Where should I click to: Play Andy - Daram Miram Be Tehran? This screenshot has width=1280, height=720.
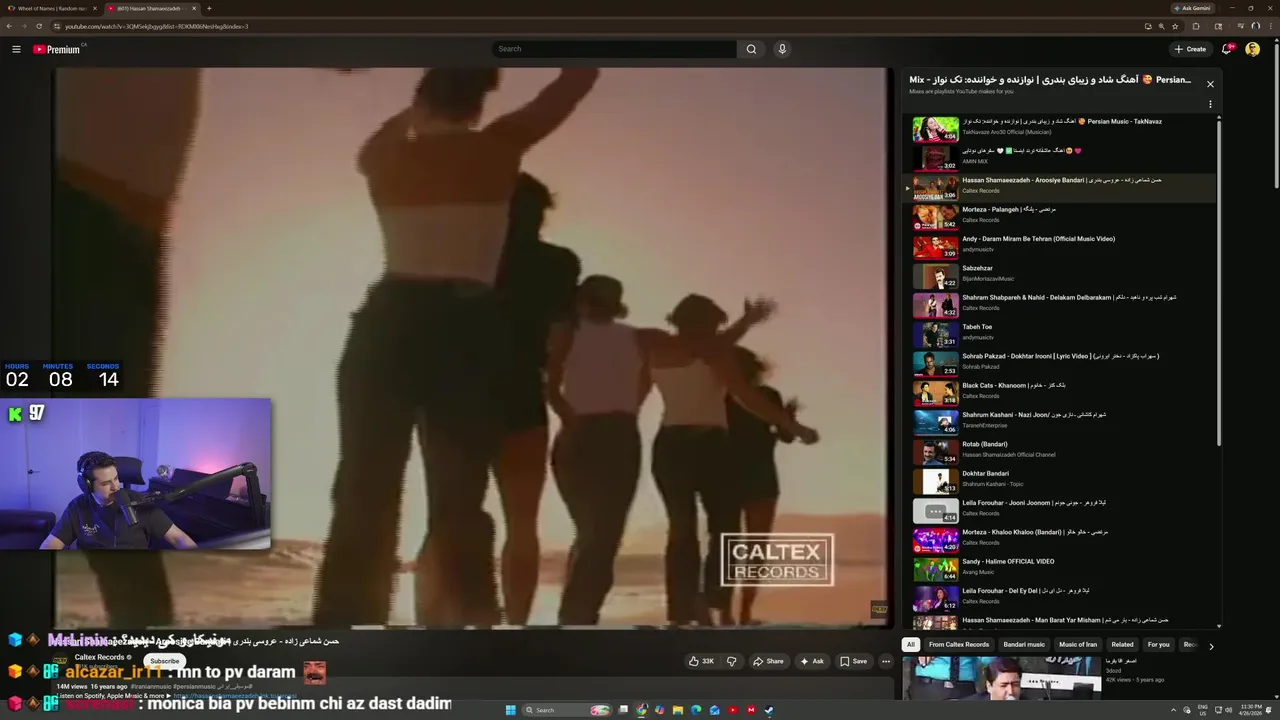pos(1060,246)
